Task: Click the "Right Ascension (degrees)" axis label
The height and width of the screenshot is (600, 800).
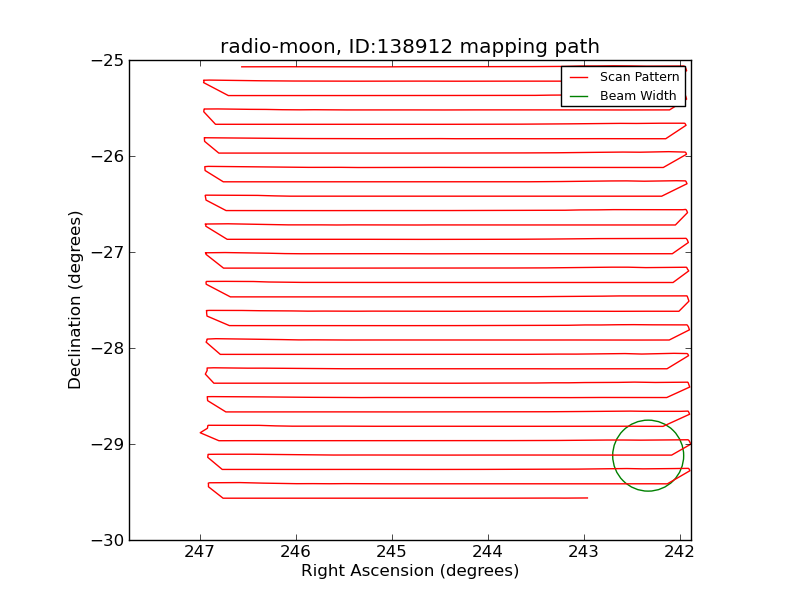Action: (x=410, y=571)
